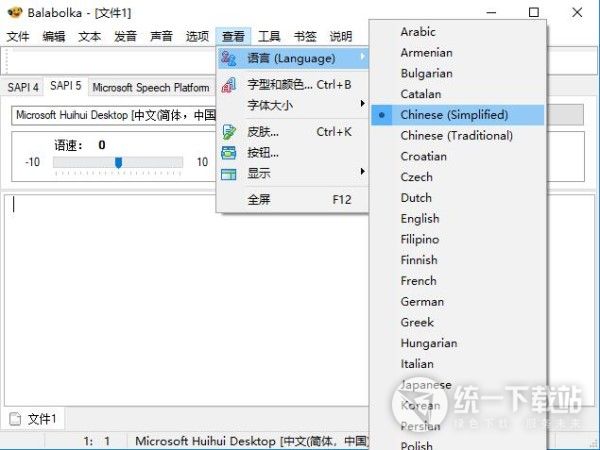Open the 发音 menu
The height and width of the screenshot is (450, 600).
tap(126, 36)
